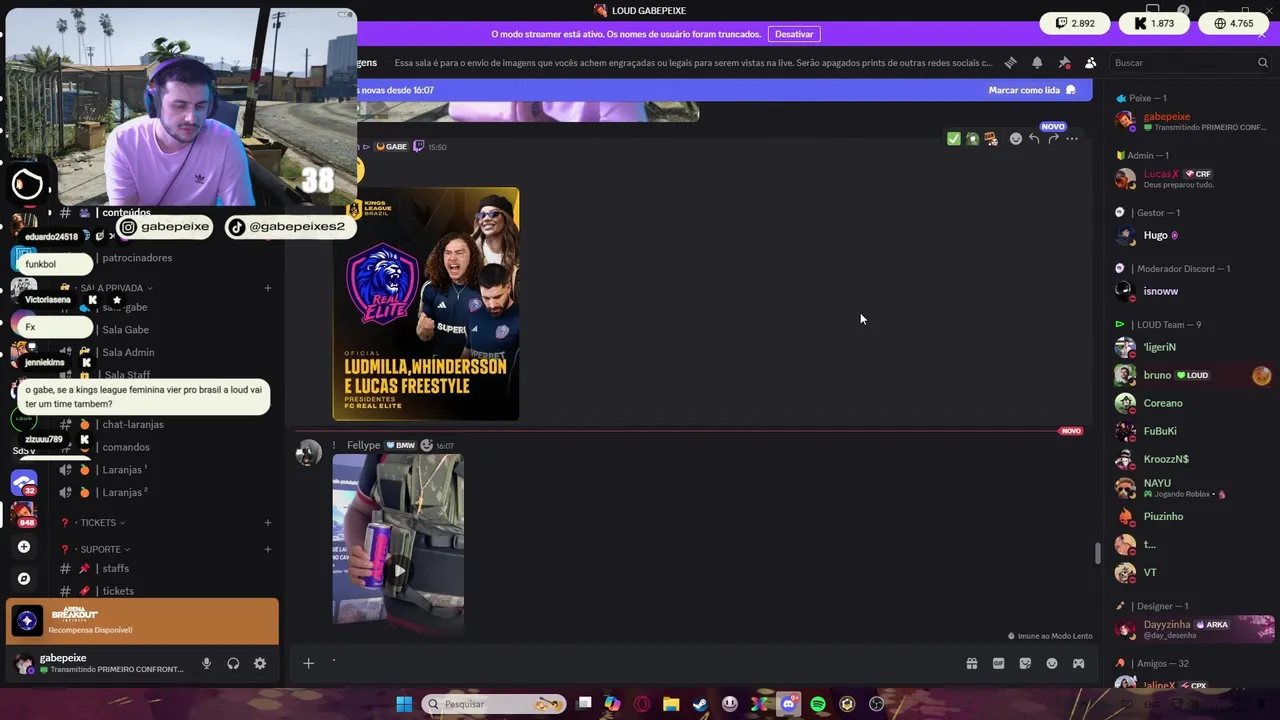Open Spotify from taskbar
This screenshot has width=1280, height=720.
(818, 704)
